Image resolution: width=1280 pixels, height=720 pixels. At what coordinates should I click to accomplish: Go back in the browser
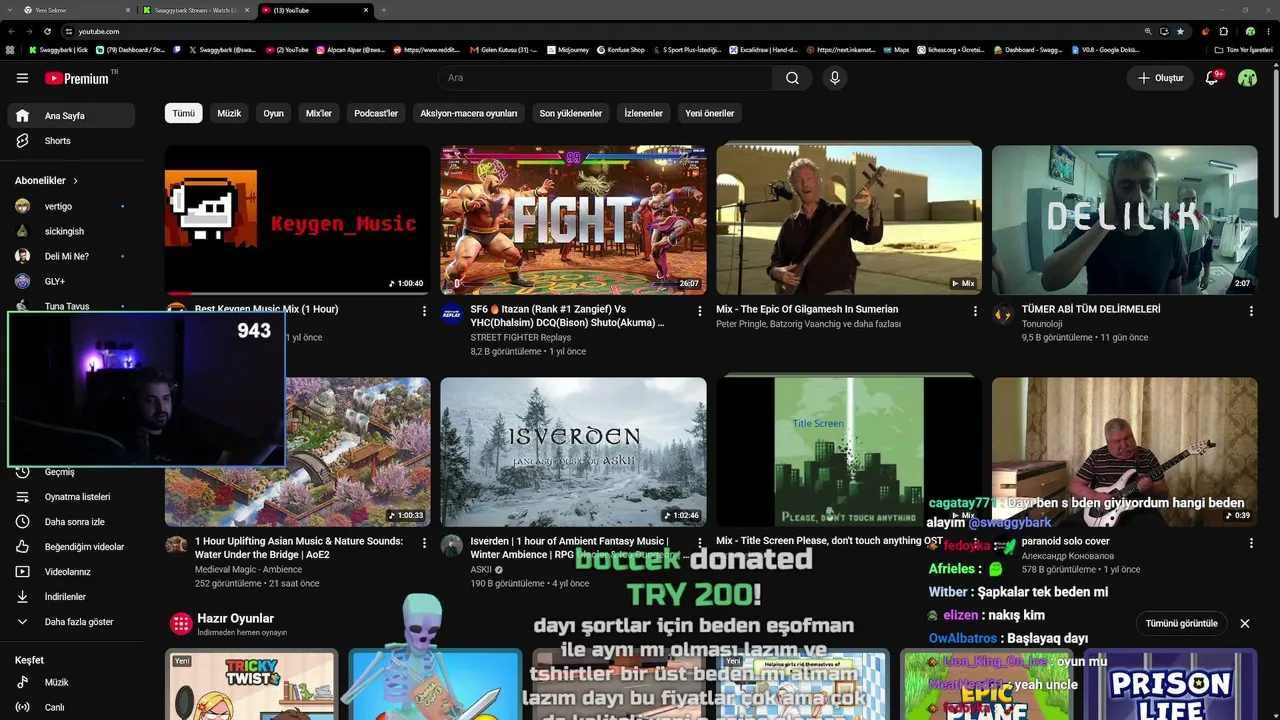pyautogui.click(x=12, y=31)
